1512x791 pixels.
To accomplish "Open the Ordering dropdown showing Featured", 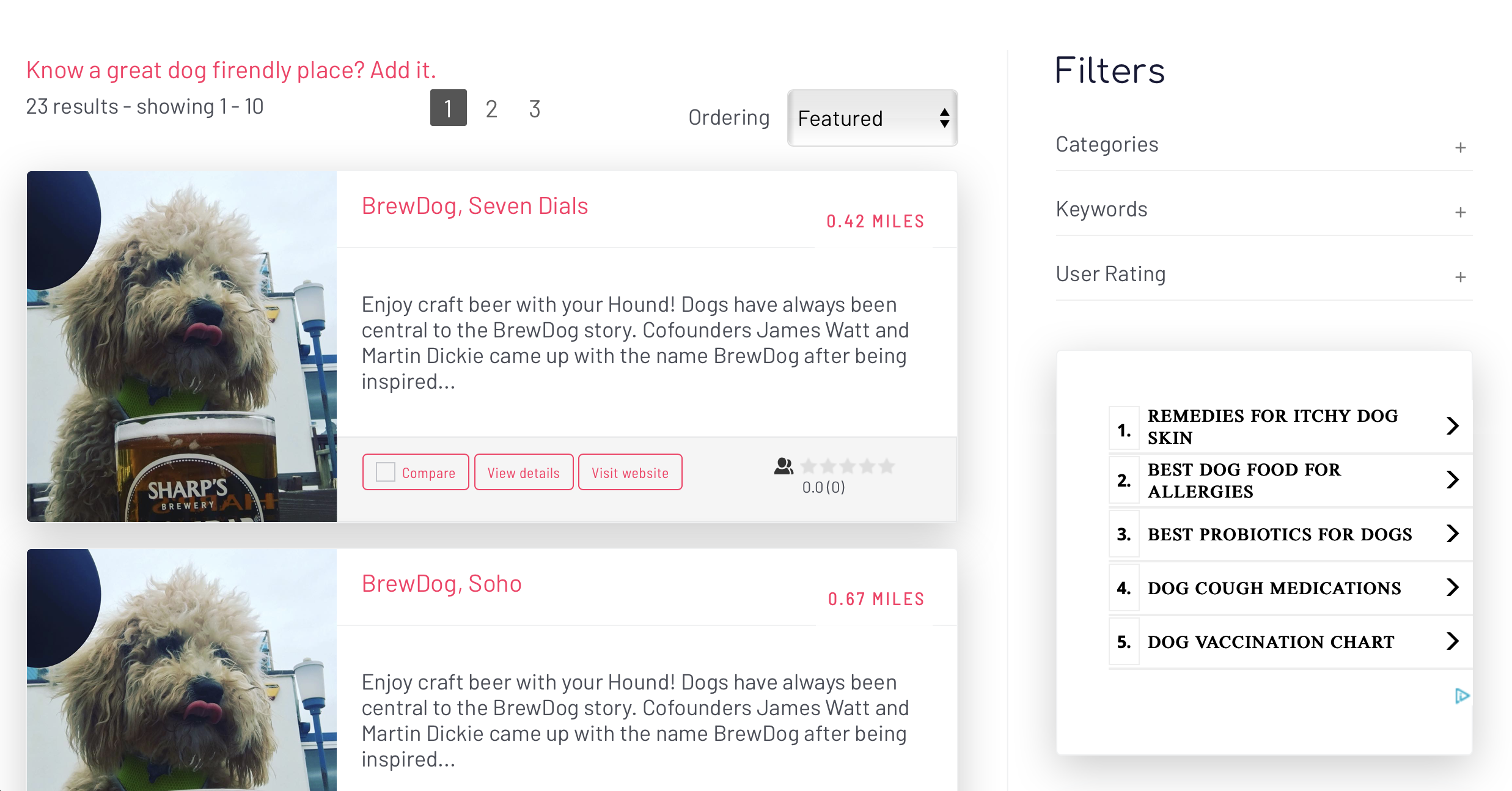I will pyautogui.click(x=872, y=117).
